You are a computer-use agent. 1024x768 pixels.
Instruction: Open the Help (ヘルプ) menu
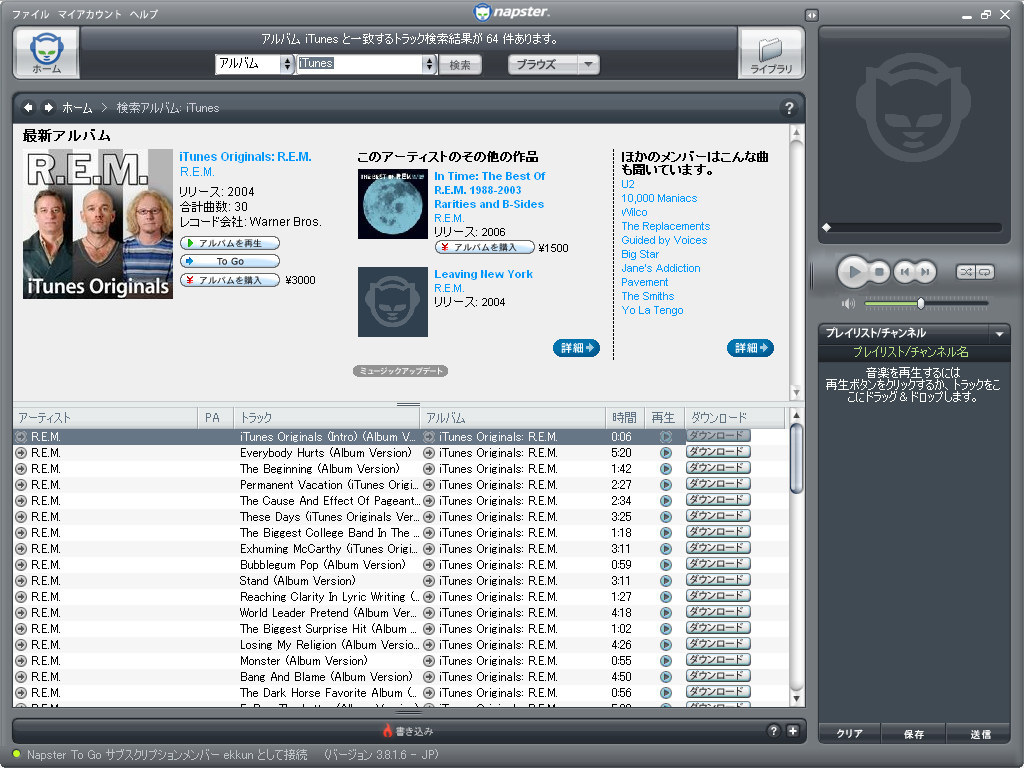tap(143, 14)
